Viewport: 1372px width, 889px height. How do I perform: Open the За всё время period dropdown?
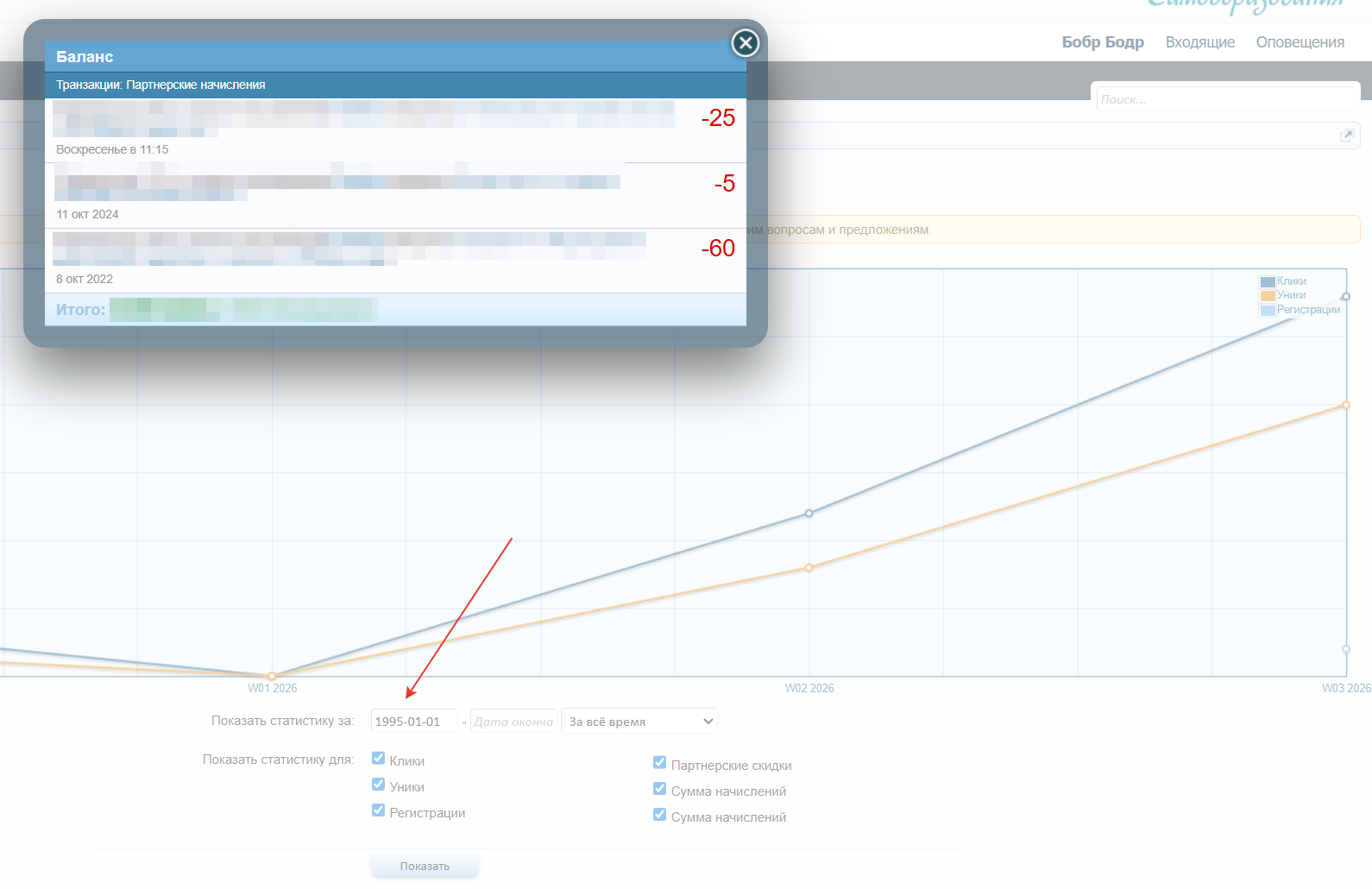[639, 722]
